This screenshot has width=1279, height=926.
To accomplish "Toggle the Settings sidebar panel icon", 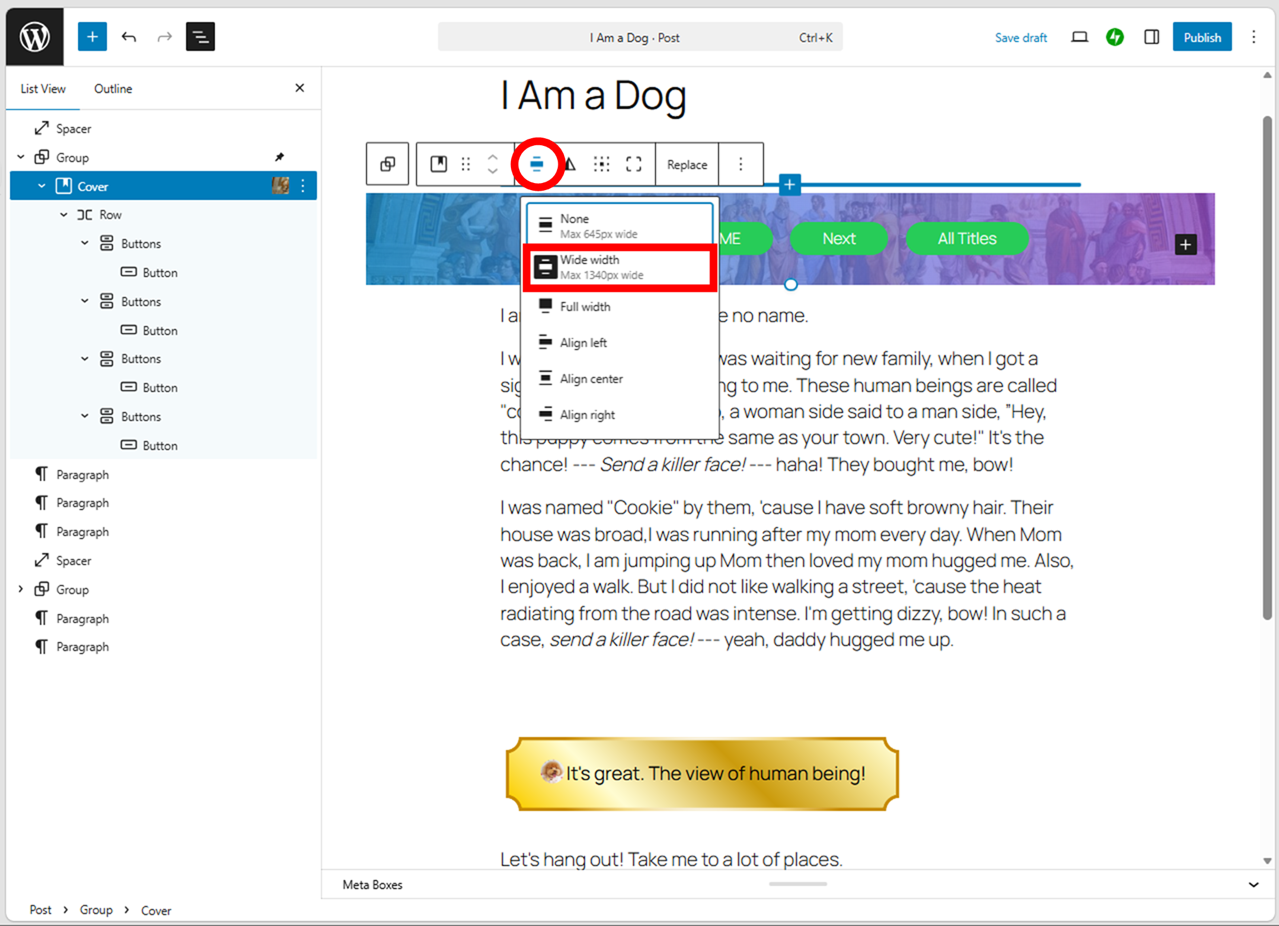I will (x=1152, y=37).
